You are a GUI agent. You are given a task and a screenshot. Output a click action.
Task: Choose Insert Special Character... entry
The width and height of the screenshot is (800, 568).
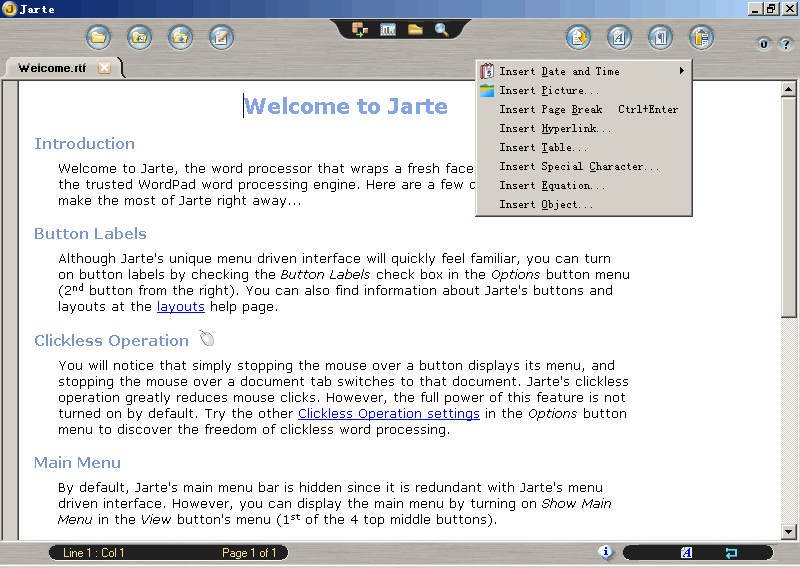[584, 166]
